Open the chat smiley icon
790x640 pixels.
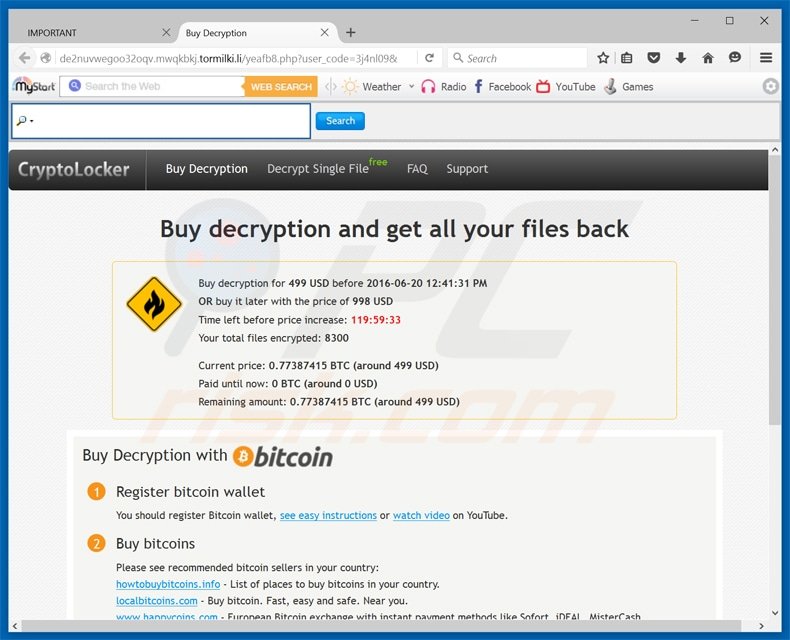735,57
